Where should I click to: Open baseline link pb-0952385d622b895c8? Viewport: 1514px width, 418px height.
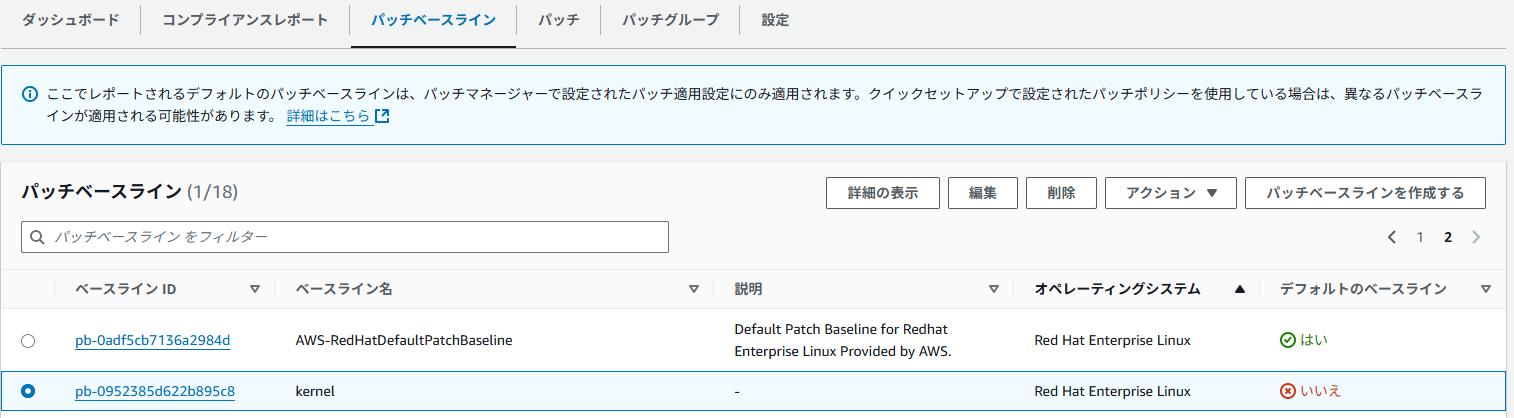[155, 391]
